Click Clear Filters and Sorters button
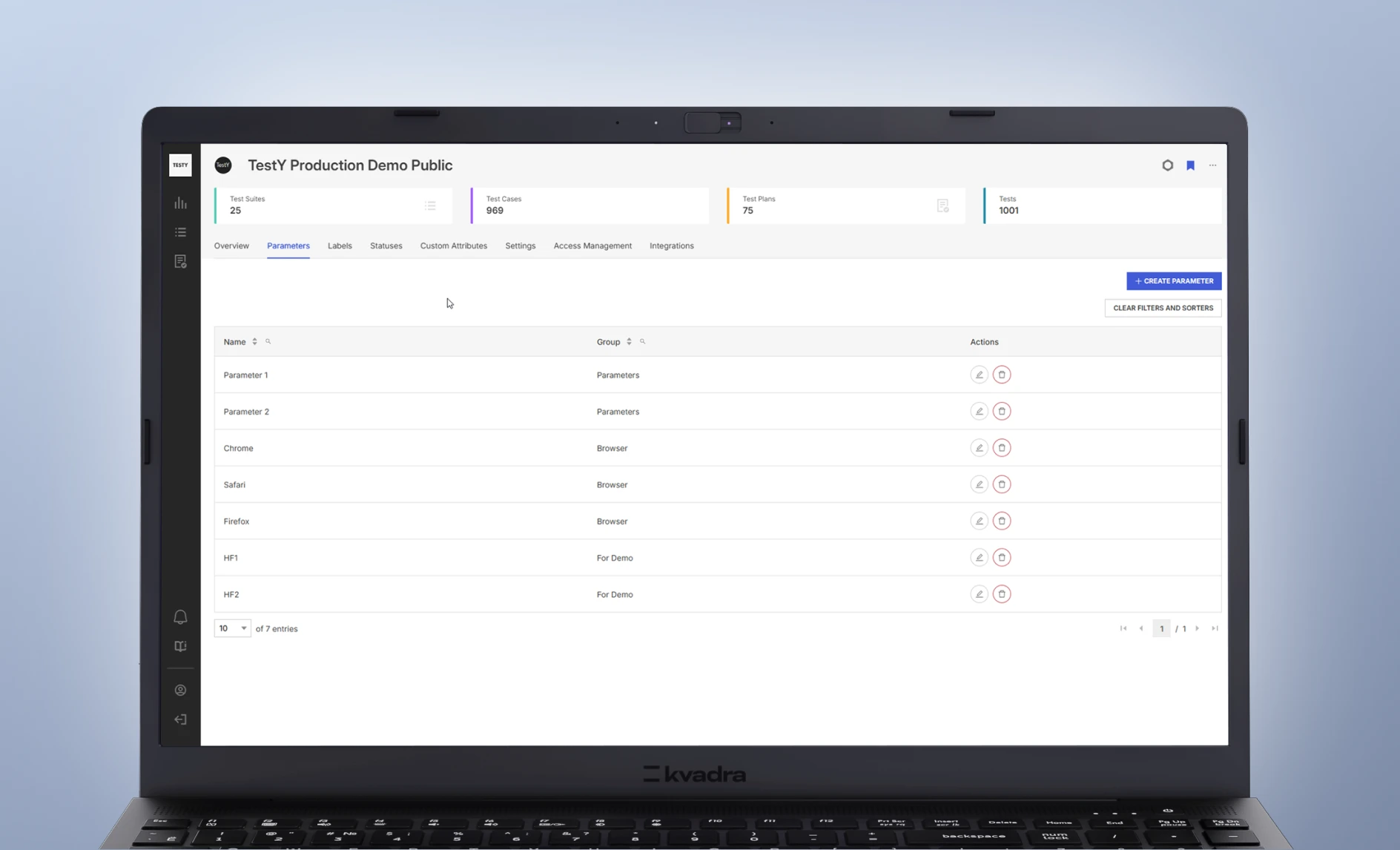This screenshot has width=1400, height=850. (x=1163, y=308)
